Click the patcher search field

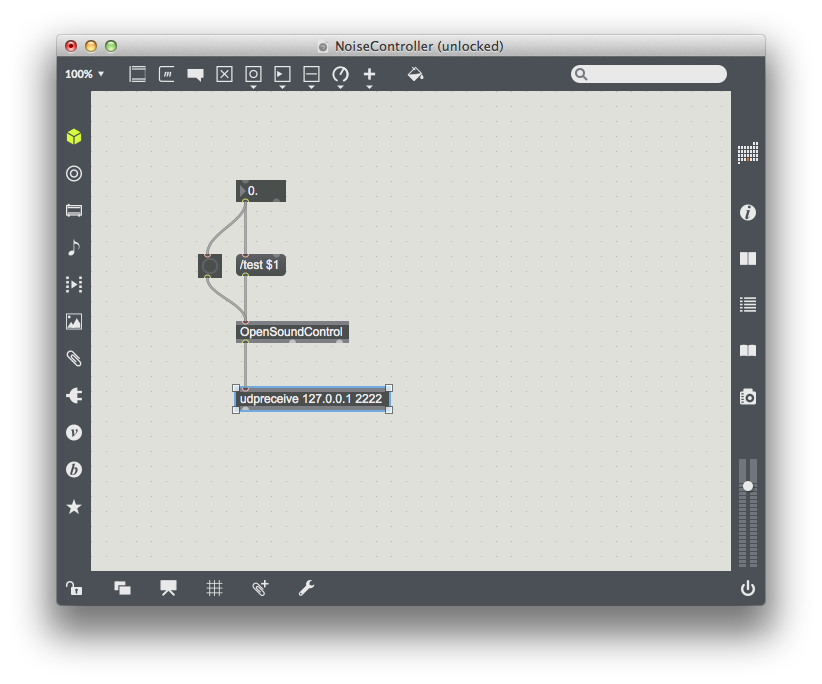(648, 74)
